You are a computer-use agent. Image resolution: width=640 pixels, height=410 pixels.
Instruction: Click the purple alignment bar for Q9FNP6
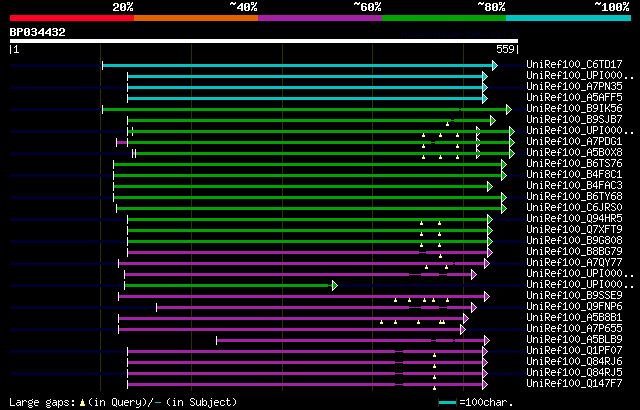coord(313,308)
